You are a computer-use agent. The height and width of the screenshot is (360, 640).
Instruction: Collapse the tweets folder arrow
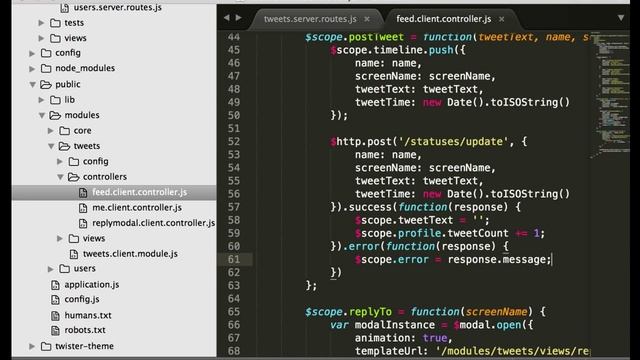(51, 146)
